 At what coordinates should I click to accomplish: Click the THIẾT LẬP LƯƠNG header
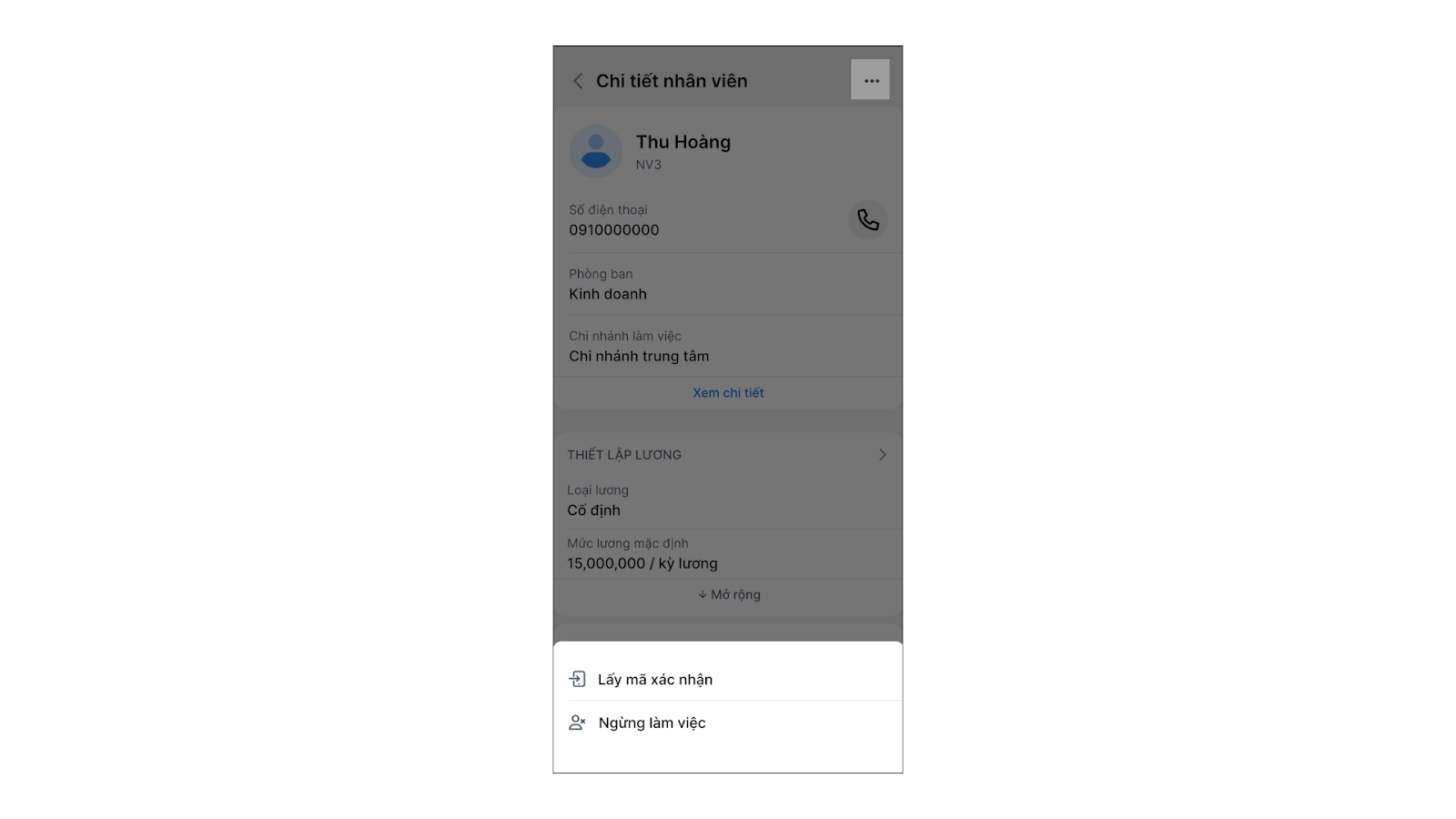pos(624,454)
